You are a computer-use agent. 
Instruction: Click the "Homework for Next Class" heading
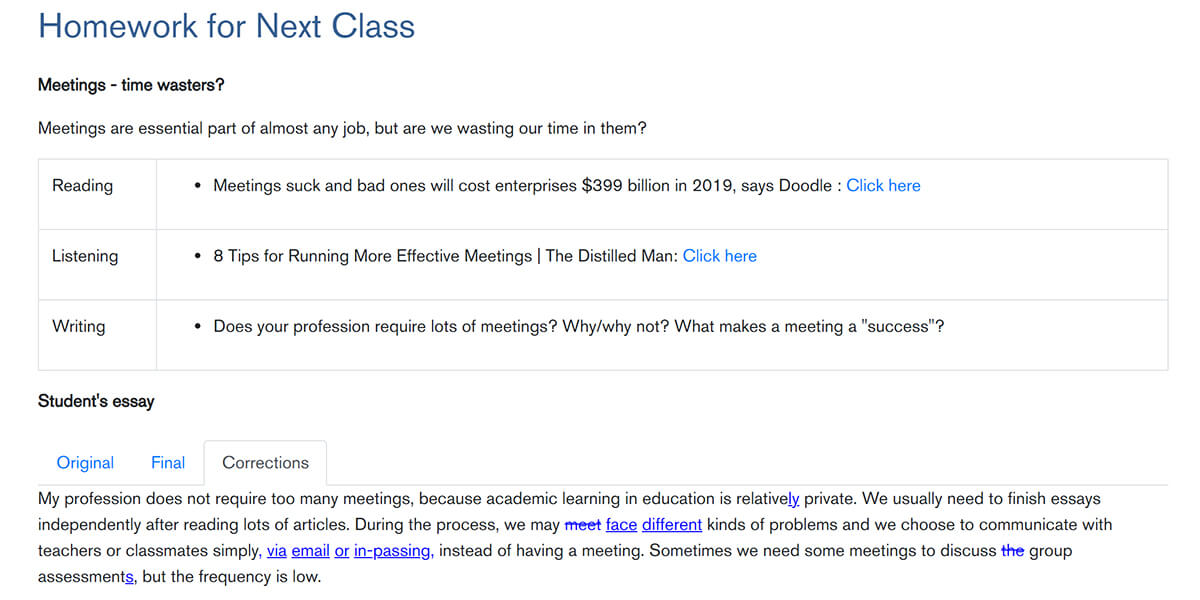[x=226, y=26]
